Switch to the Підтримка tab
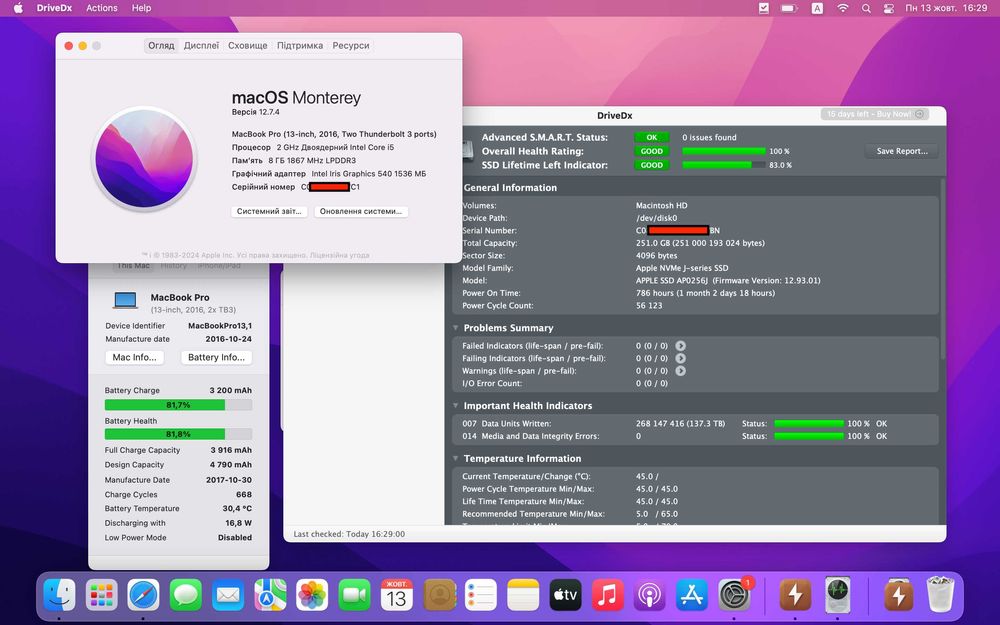1000x625 pixels. tap(300, 46)
